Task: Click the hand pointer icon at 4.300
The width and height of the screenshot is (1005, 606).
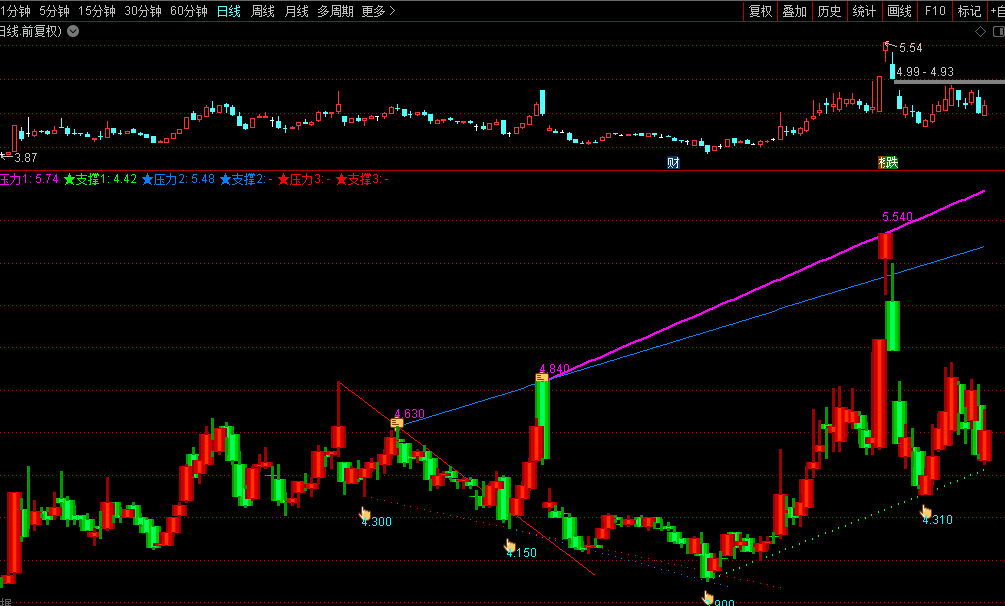Action: tap(365, 513)
